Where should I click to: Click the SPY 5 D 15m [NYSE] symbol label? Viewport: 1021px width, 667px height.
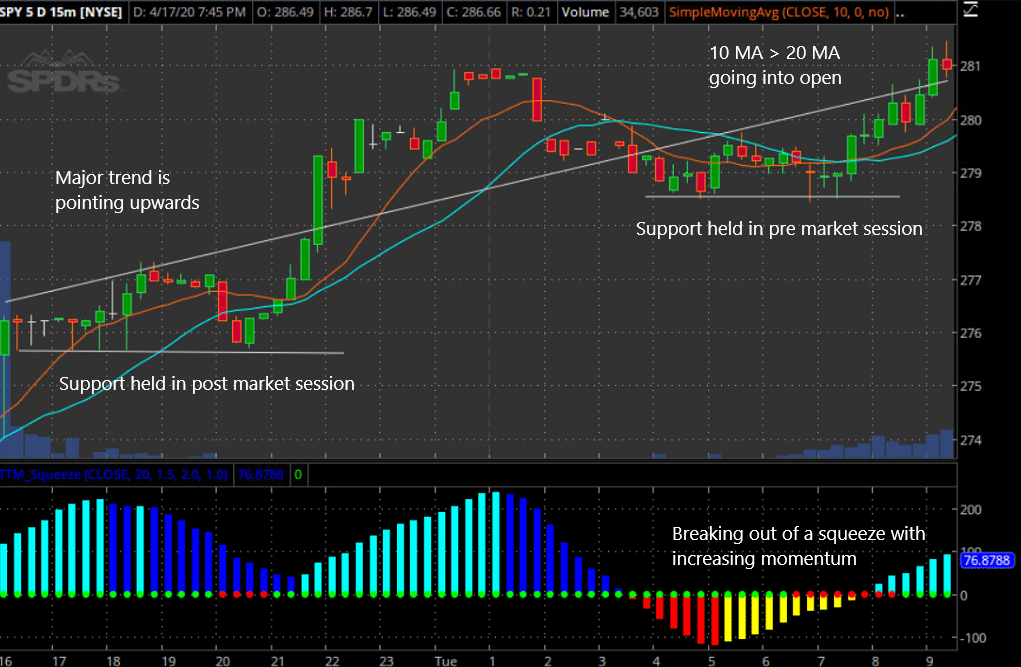point(61,12)
